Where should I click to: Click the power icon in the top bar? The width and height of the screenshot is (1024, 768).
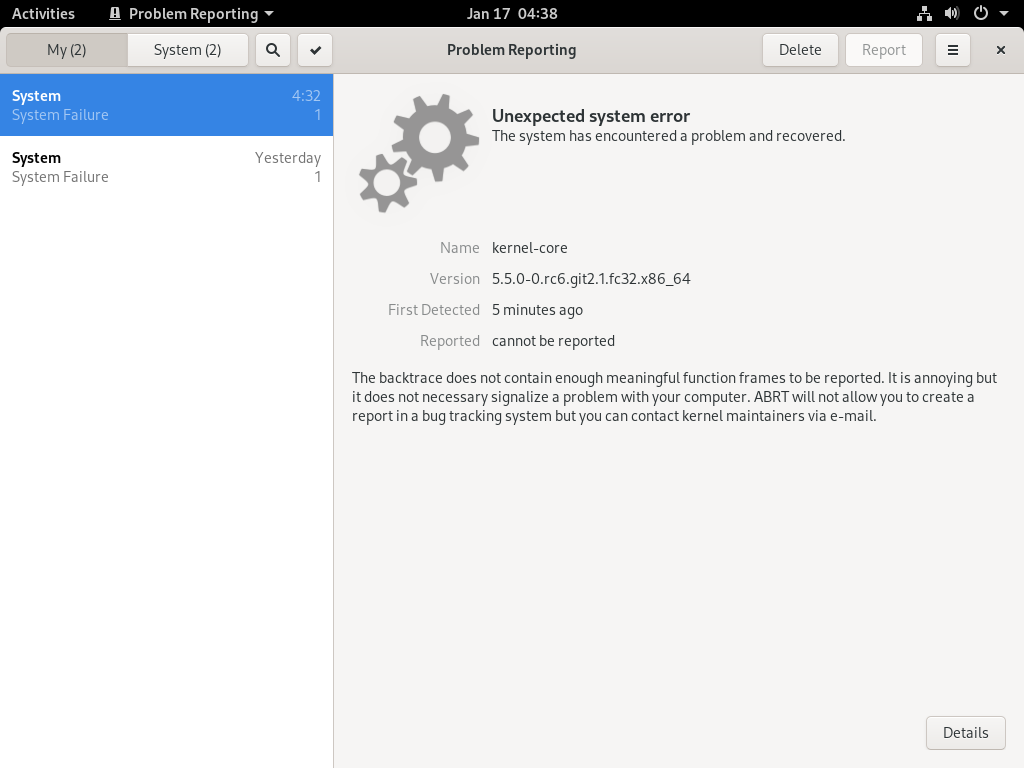(980, 13)
